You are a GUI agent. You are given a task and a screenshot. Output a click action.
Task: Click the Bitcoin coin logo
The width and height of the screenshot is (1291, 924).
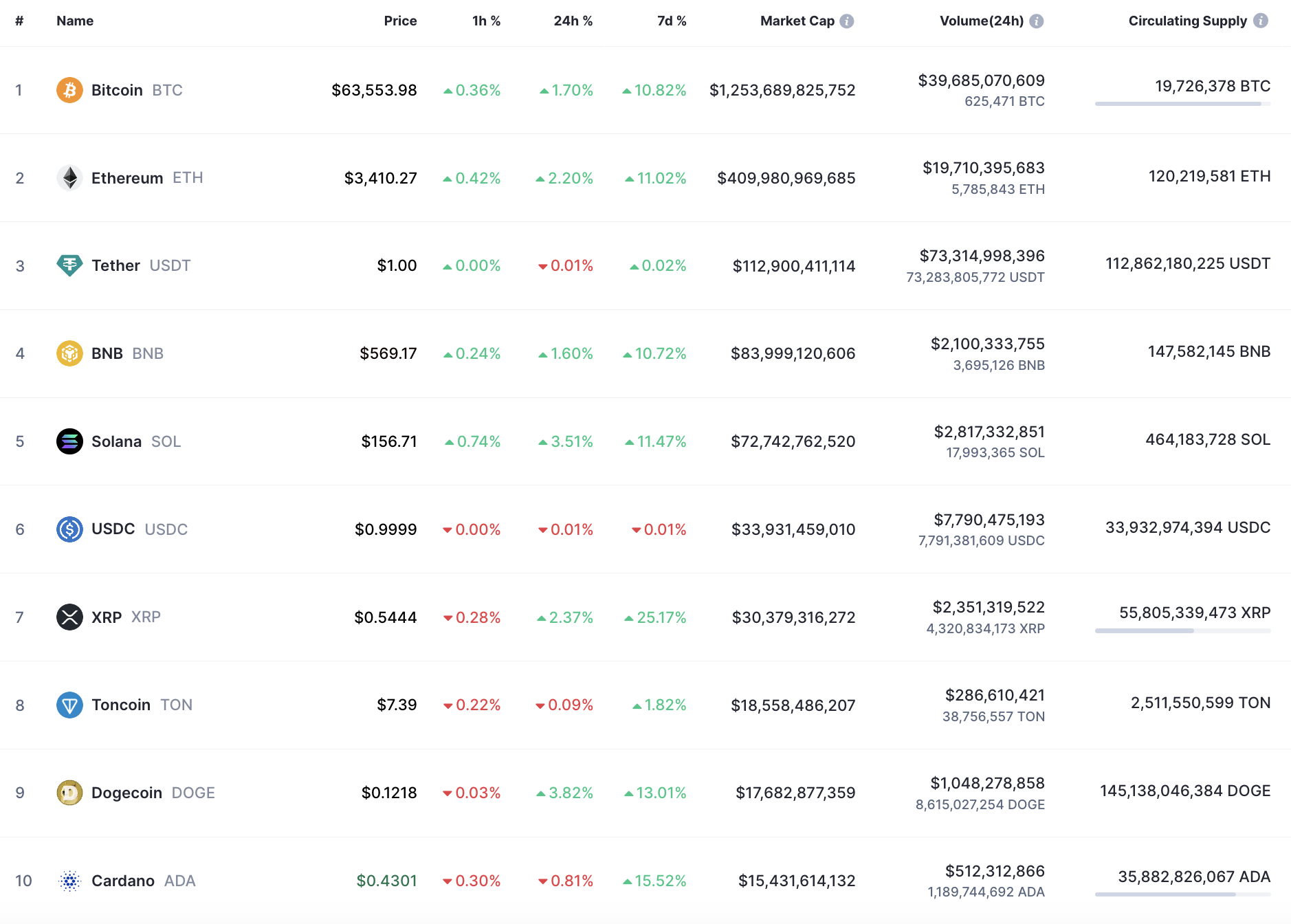69,90
